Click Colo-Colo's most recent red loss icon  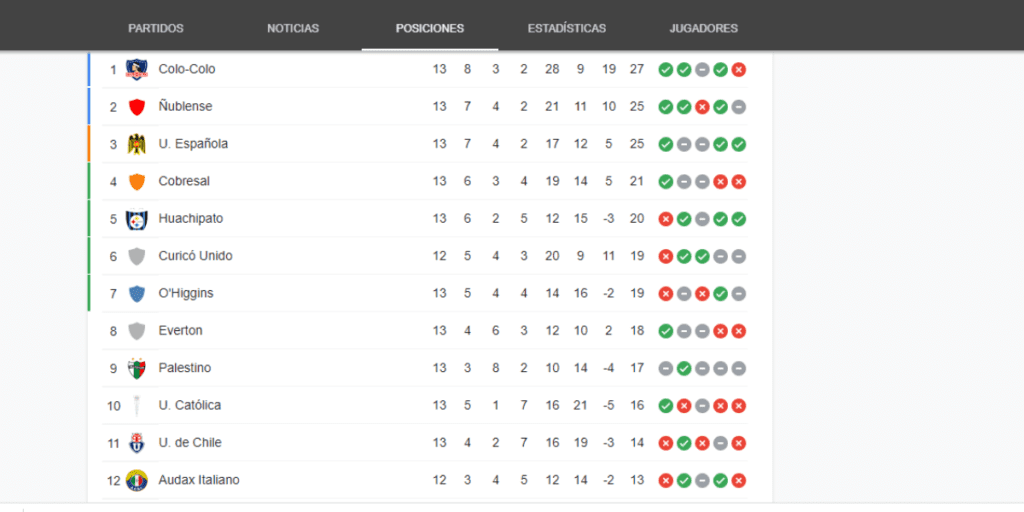pyautogui.click(x=739, y=70)
